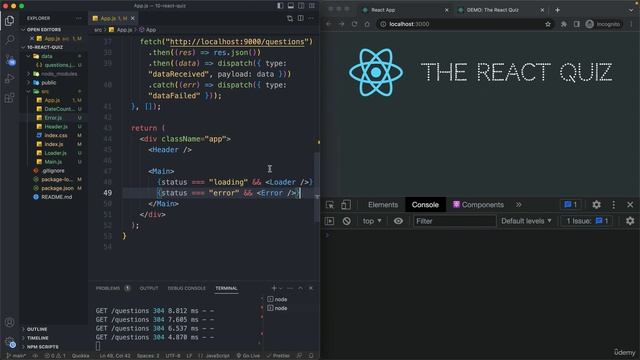The width and height of the screenshot is (640, 360).
Task: Toggle Panel layout icon in VS Code title bar
Action: point(291,6)
